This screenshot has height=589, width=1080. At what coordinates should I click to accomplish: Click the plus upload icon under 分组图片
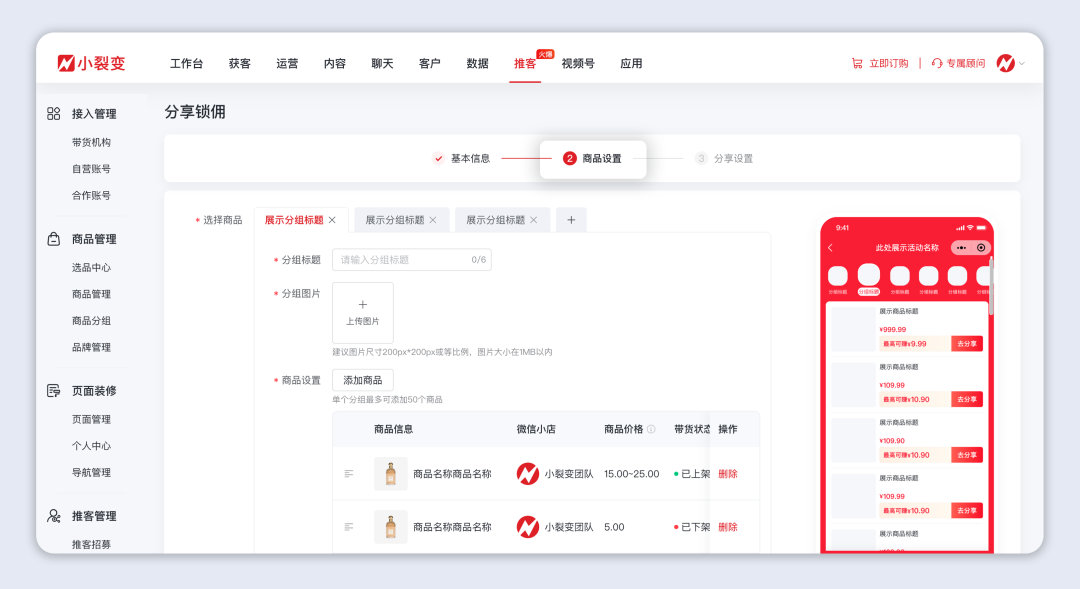[x=362, y=305]
